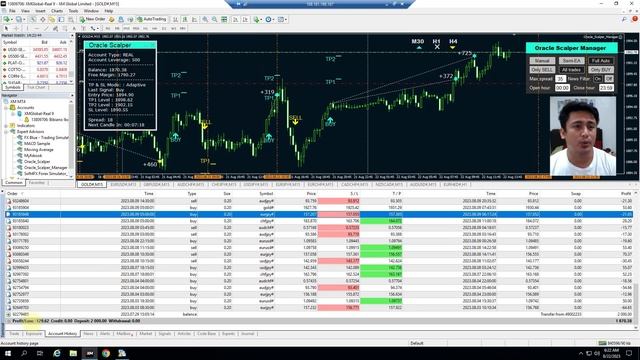The height and width of the screenshot is (360, 640).
Task: Switch chart to line chart type
Action: (195, 19)
